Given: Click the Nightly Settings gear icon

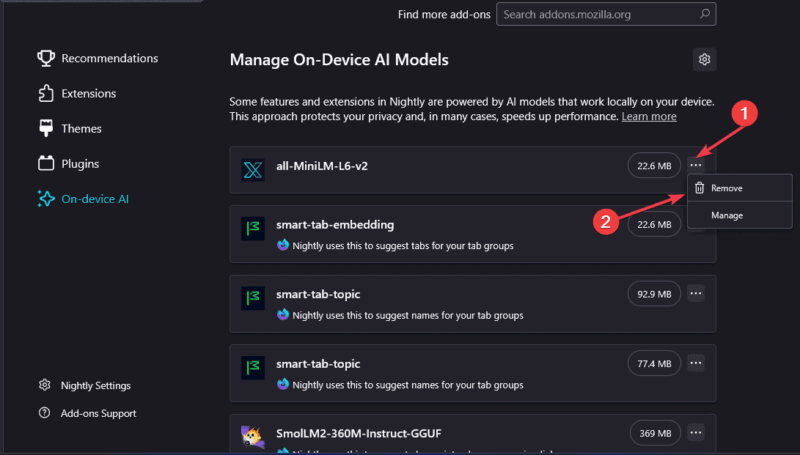Looking at the screenshot, I should pos(44,385).
